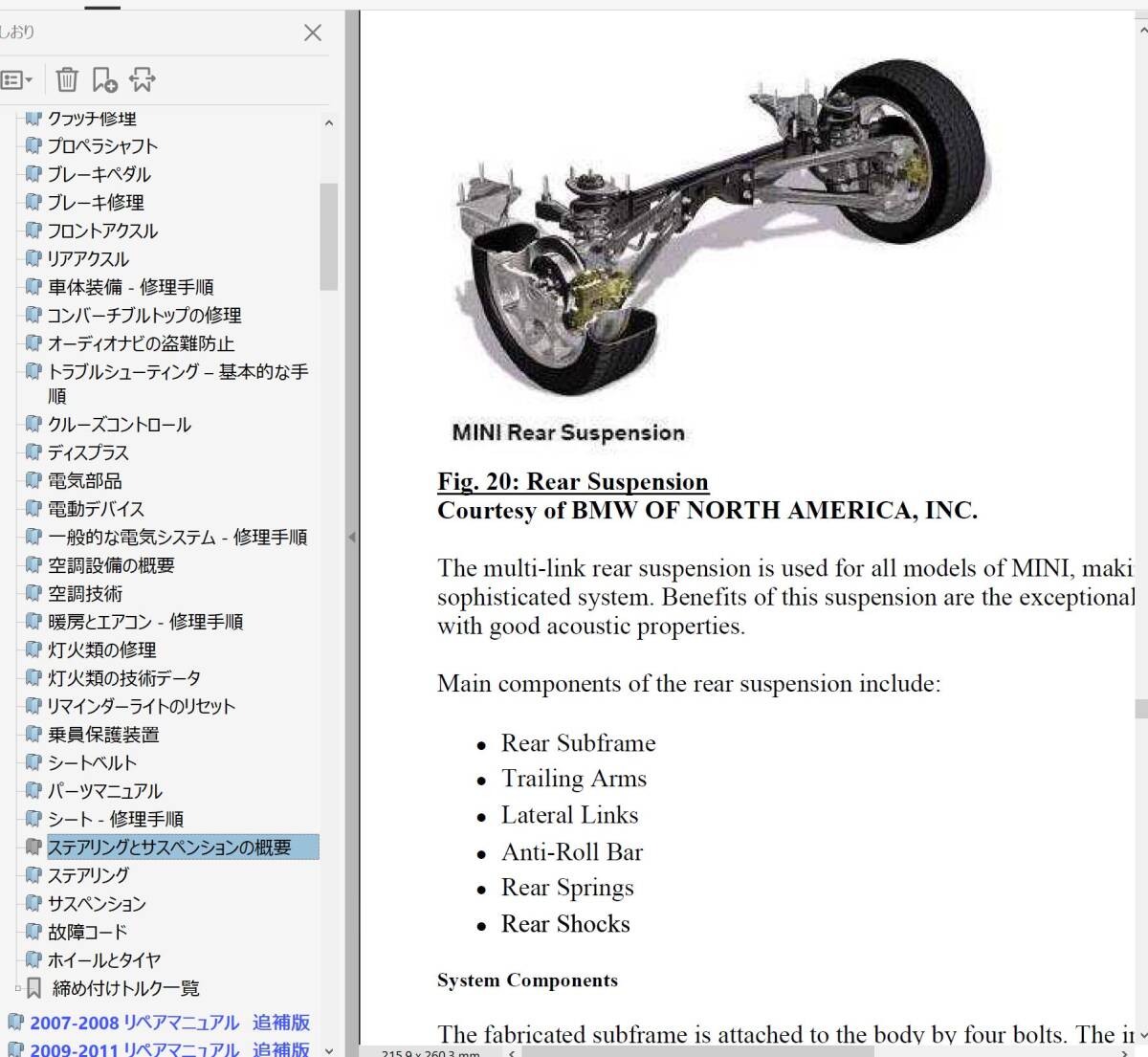
Task: Click the bookmark icon beside ホイールとタイヤ
Action: [33, 959]
